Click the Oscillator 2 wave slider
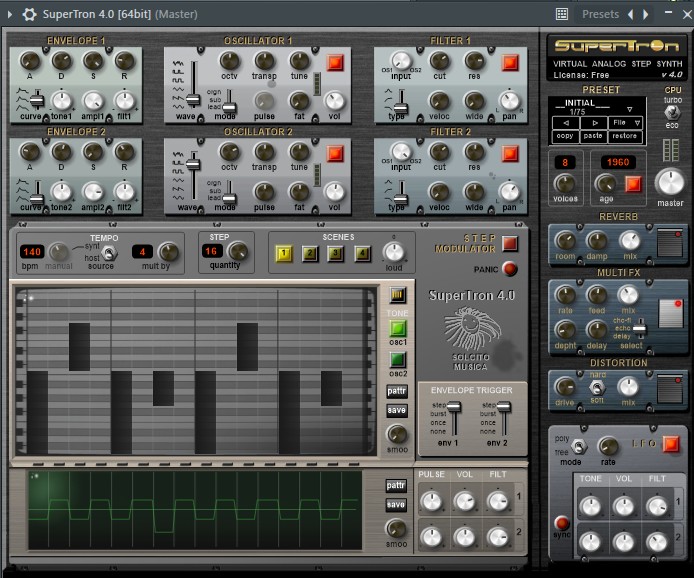Screen dimensions: 694x578 193,165
